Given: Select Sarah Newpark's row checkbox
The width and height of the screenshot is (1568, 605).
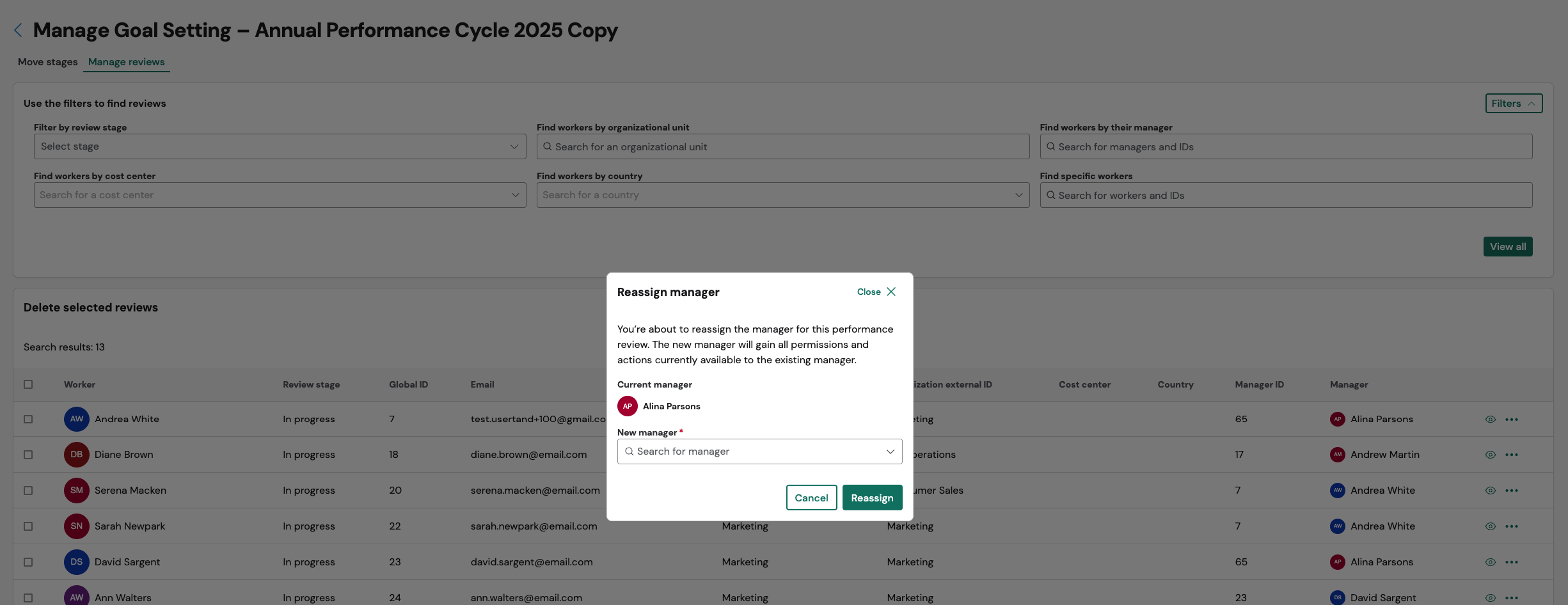Looking at the screenshot, I should click(x=28, y=526).
